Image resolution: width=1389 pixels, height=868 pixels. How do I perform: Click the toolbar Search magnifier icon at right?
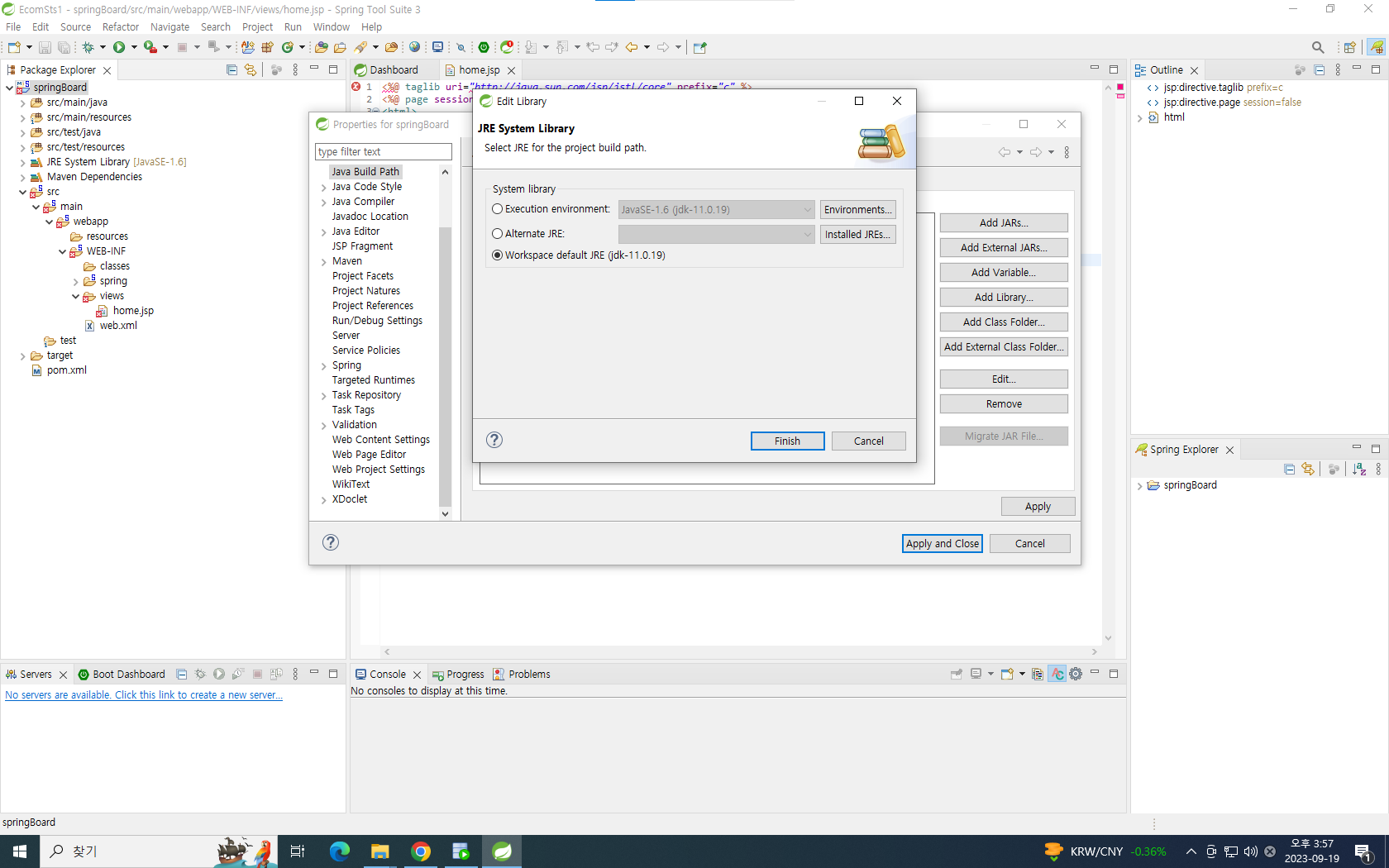pos(1318,47)
